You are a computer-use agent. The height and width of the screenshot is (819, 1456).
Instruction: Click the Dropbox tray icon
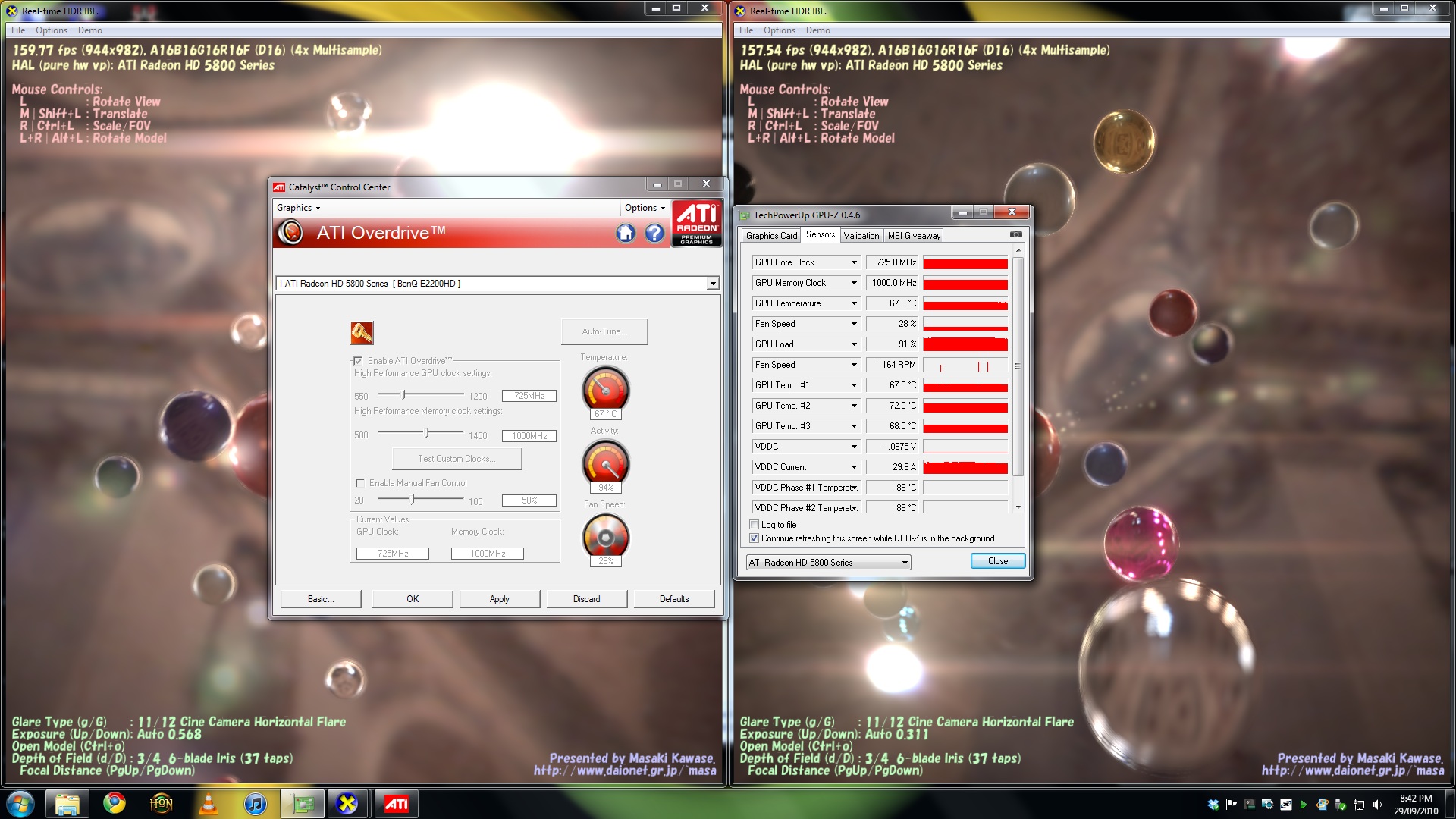tap(1213, 805)
